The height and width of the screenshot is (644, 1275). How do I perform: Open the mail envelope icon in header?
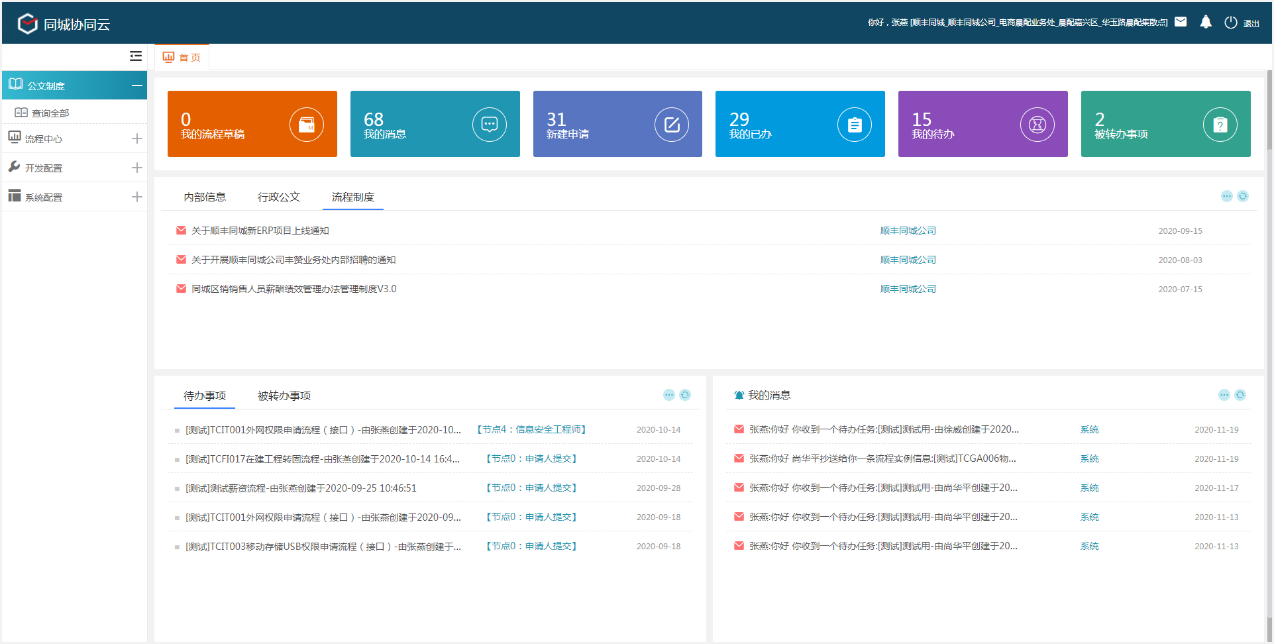[1181, 21]
